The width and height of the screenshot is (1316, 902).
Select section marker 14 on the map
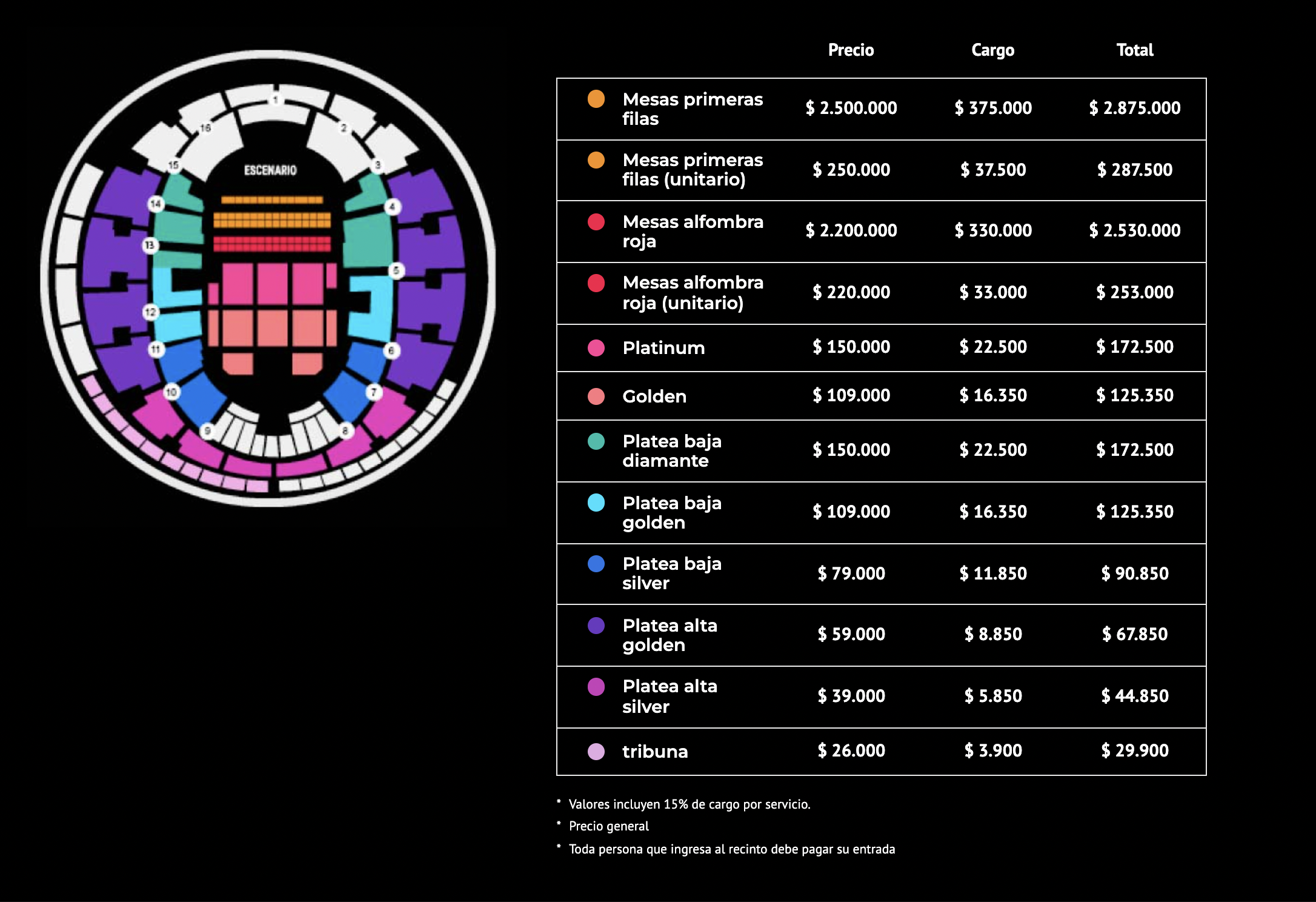click(156, 204)
